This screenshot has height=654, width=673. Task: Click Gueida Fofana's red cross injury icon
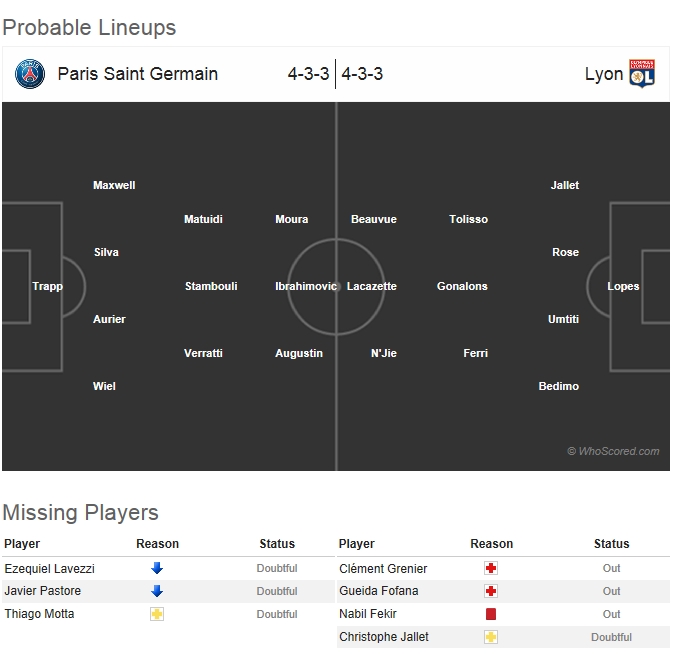point(491,591)
